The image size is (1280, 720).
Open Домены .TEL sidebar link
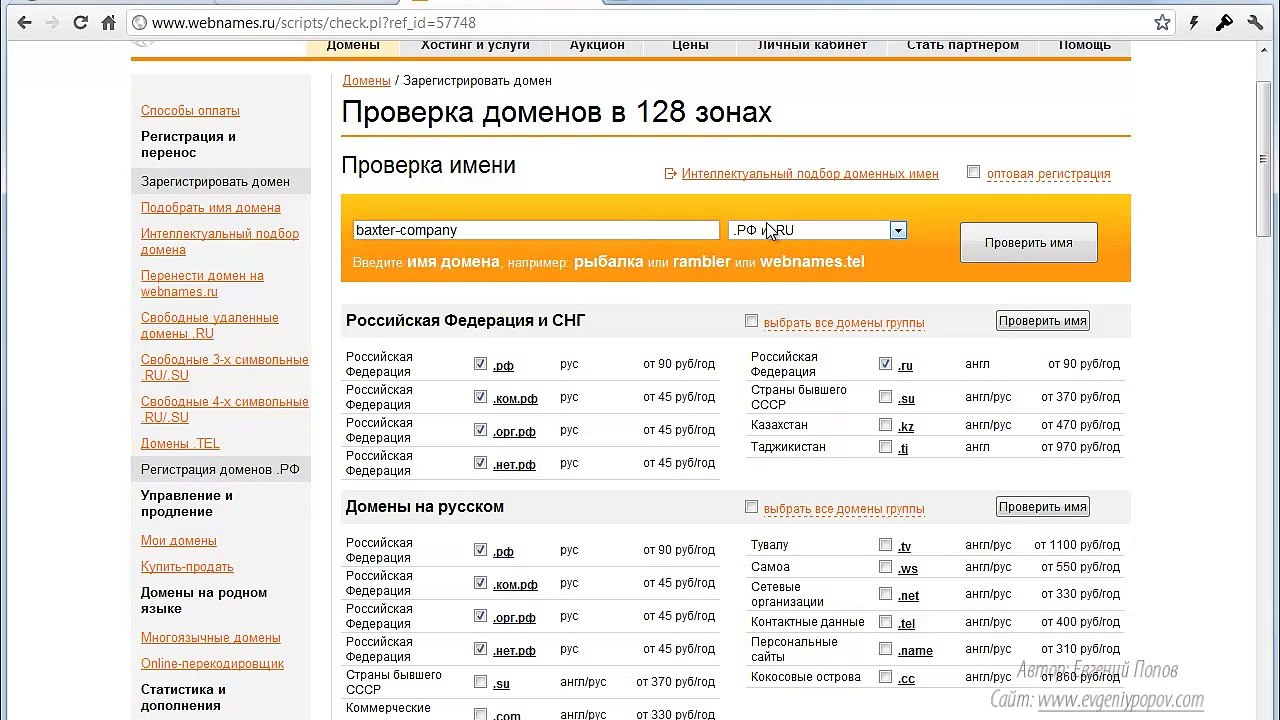pos(180,444)
